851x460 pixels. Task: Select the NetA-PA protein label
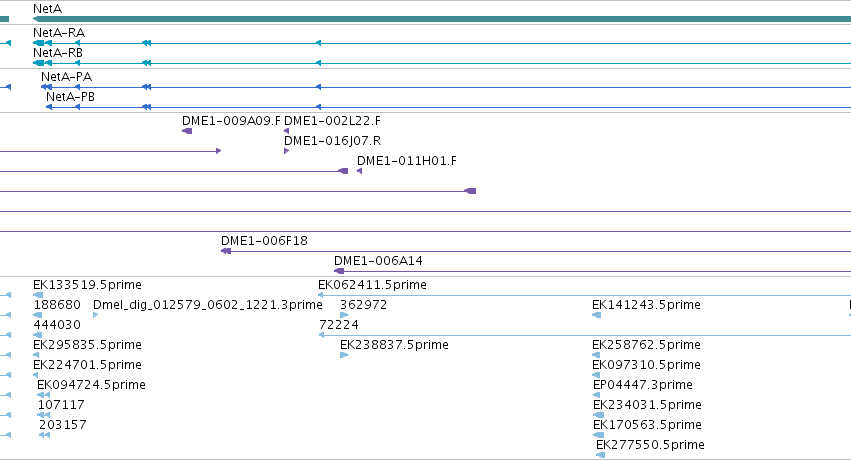(x=66, y=77)
